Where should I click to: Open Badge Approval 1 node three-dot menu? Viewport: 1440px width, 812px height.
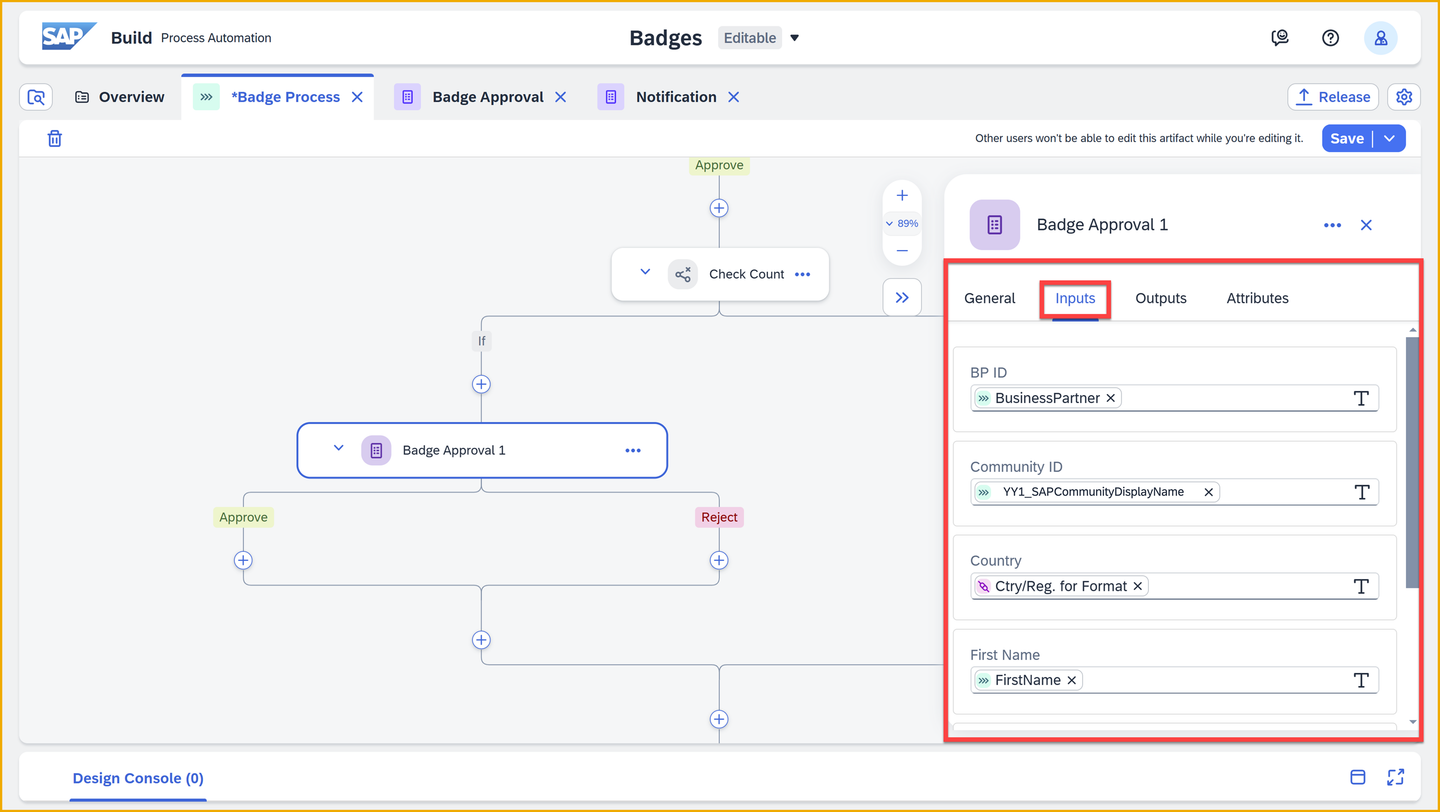pos(633,450)
